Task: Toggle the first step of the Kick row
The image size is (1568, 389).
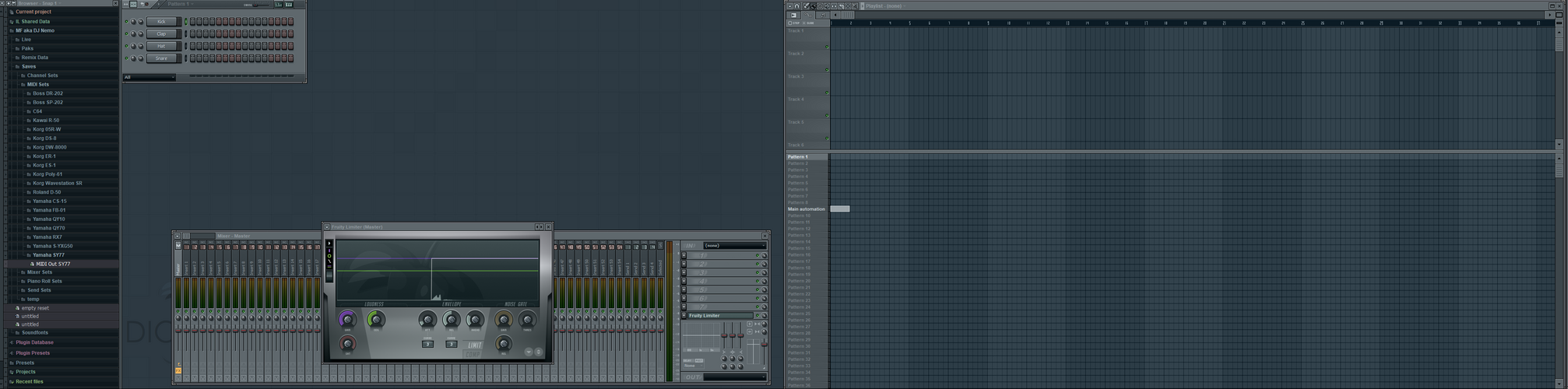Action: (x=192, y=22)
